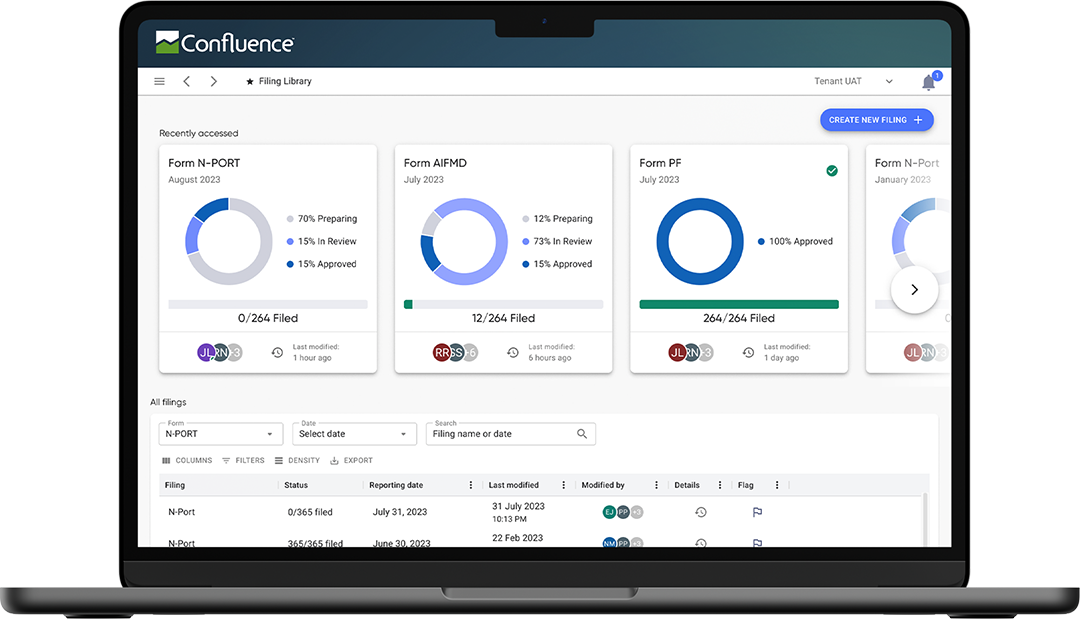
Task: Open Reporting date column options menu
Action: pyautogui.click(x=471, y=485)
